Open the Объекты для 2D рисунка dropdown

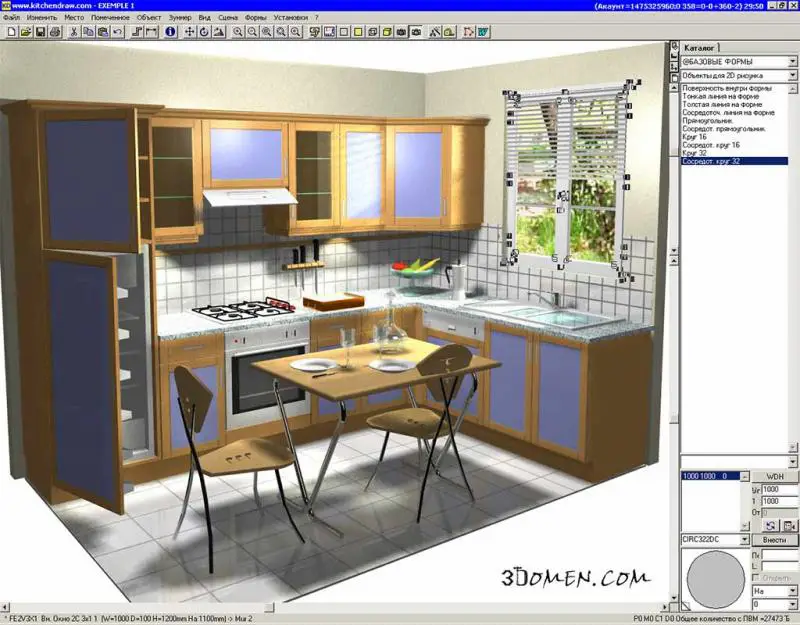[x=791, y=75]
